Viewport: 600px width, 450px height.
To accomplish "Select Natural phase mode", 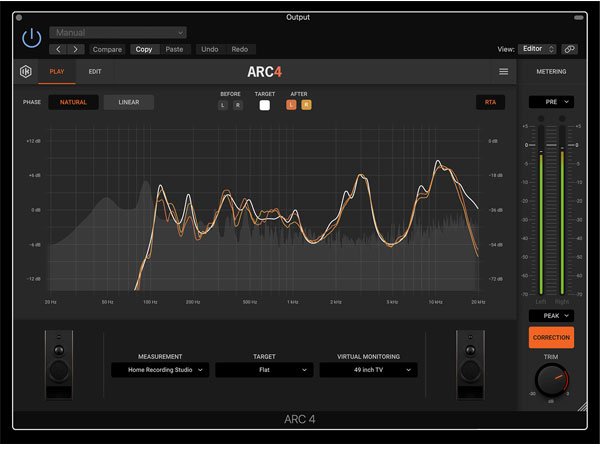I will pyautogui.click(x=73, y=102).
